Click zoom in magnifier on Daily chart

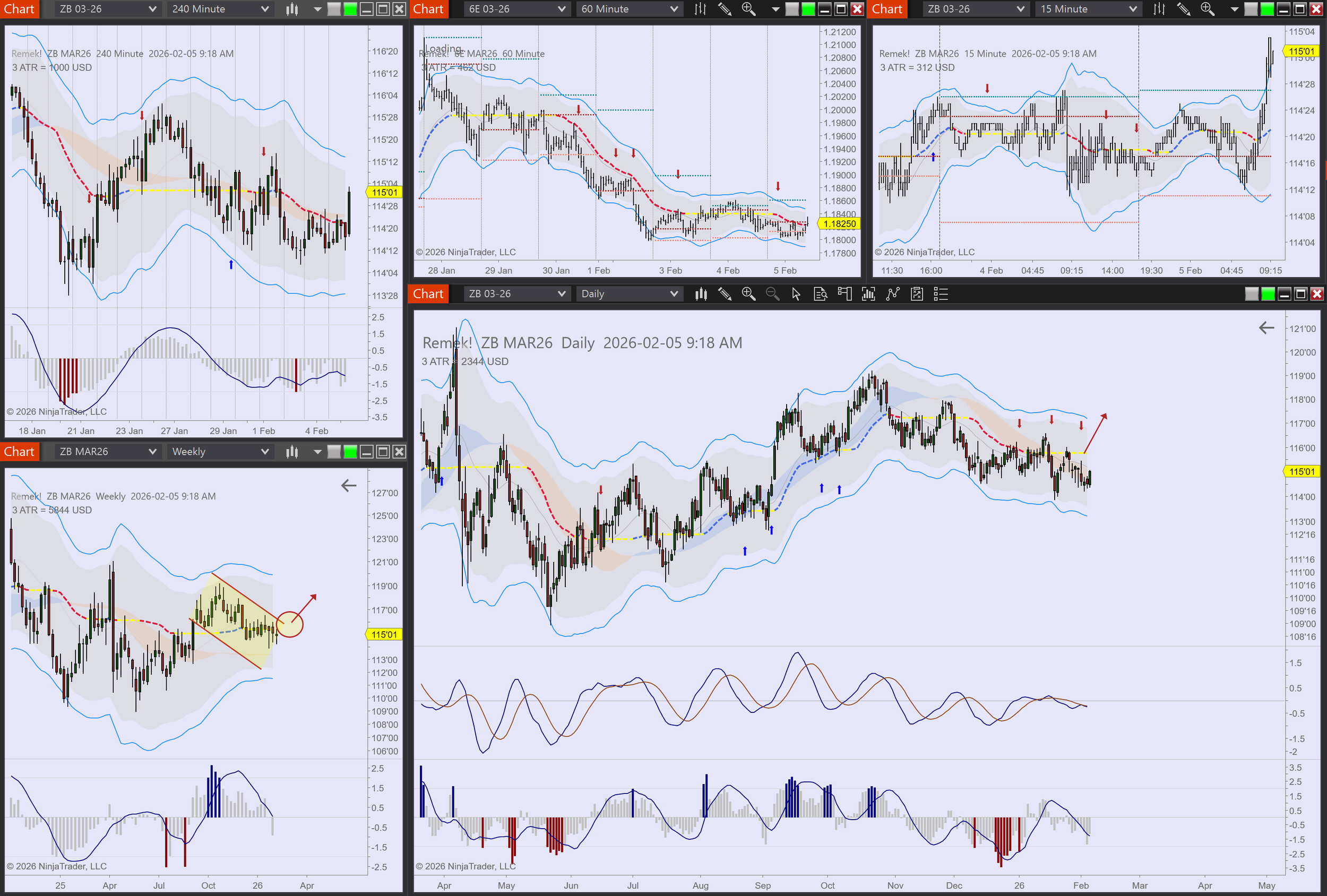click(748, 294)
